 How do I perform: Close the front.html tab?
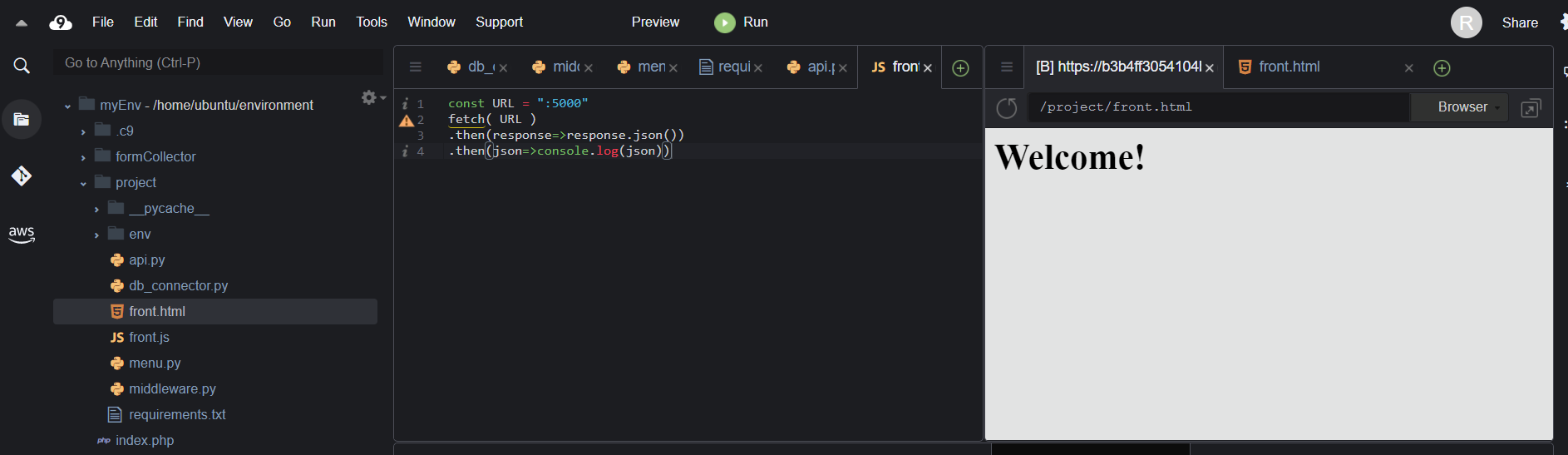pos(1409,68)
